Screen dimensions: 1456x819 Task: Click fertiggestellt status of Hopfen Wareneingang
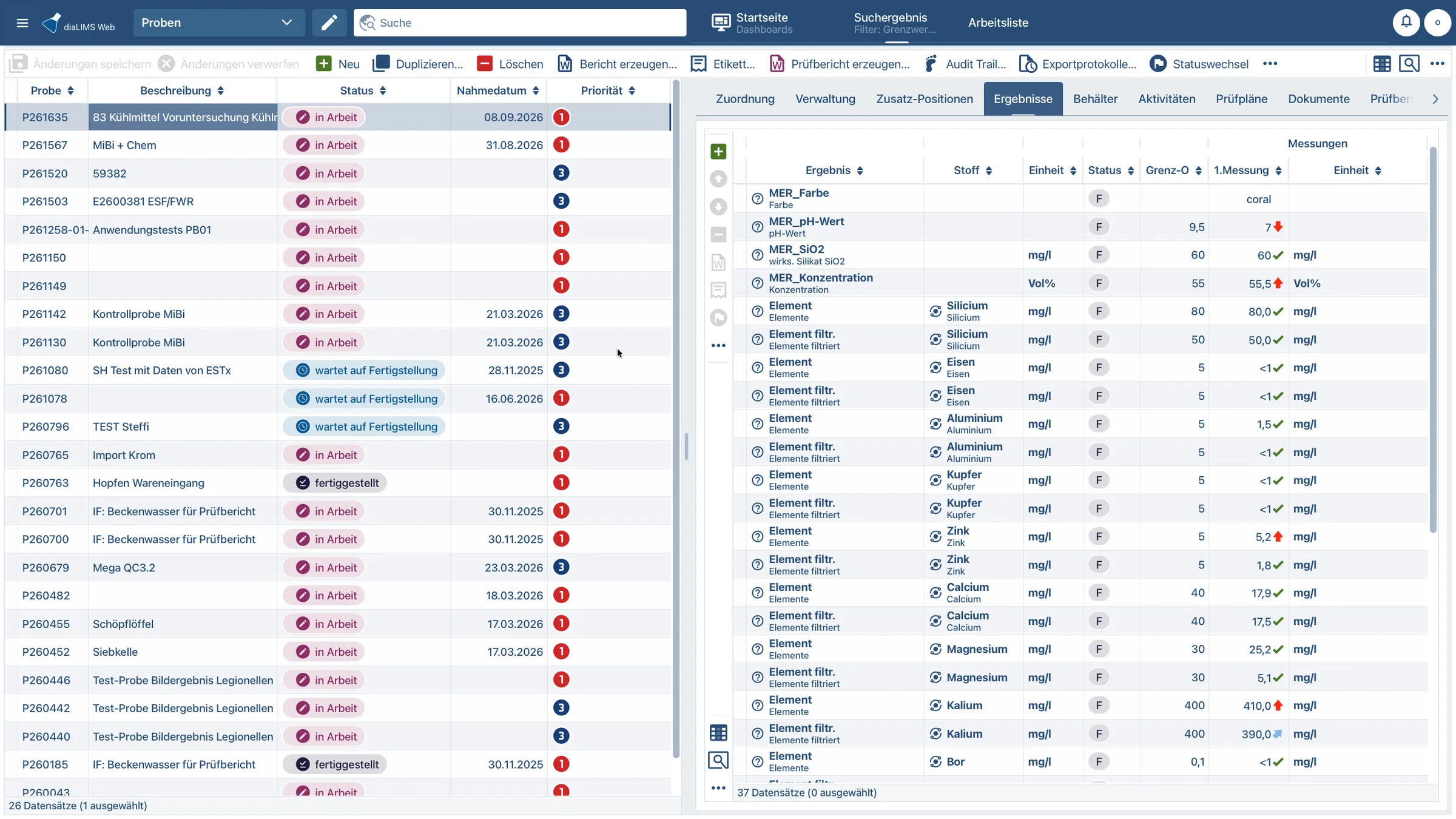[335, 483]
